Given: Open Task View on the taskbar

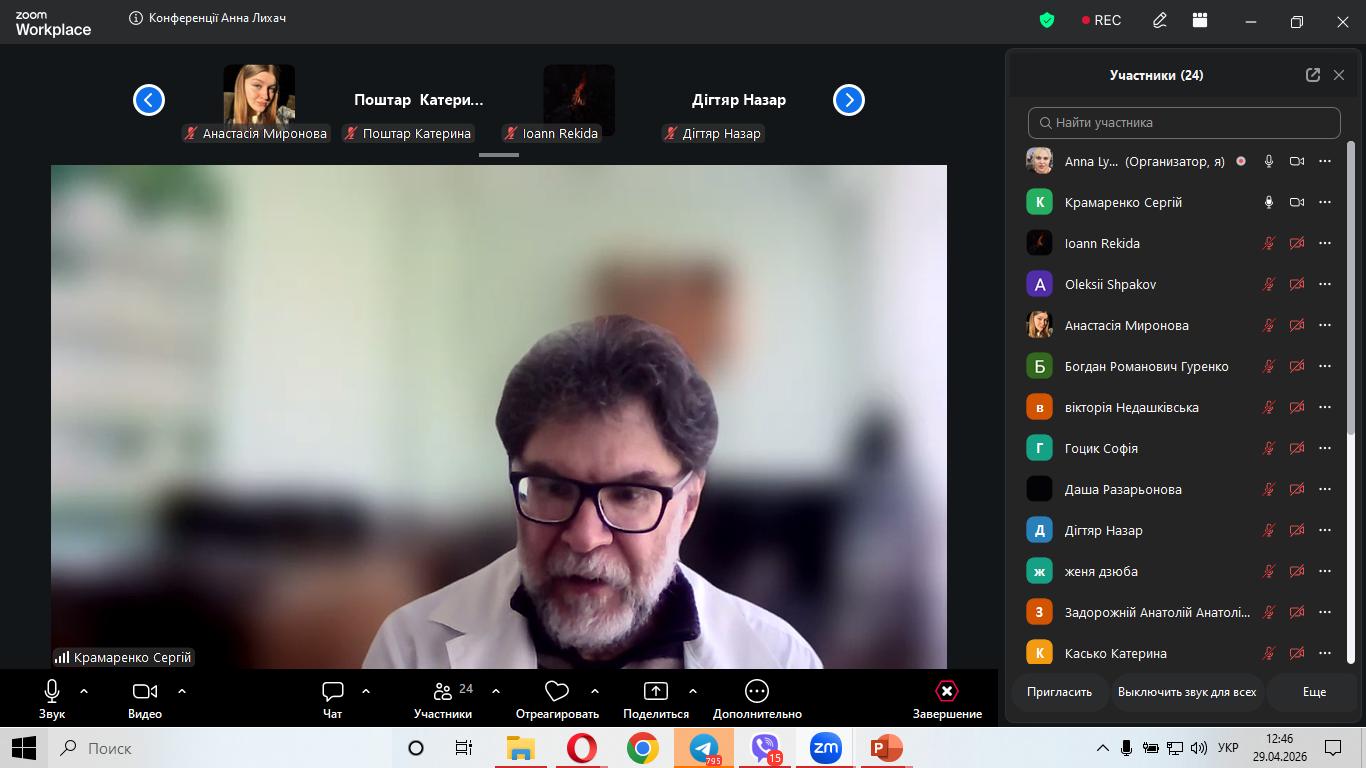Looking at the screenshot, I should [x=464, y=748].
